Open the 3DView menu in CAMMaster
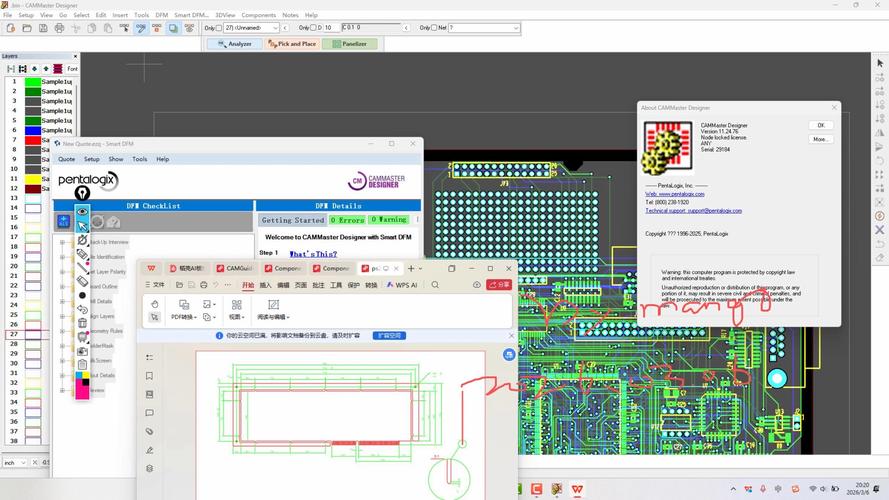 point(225,15)
